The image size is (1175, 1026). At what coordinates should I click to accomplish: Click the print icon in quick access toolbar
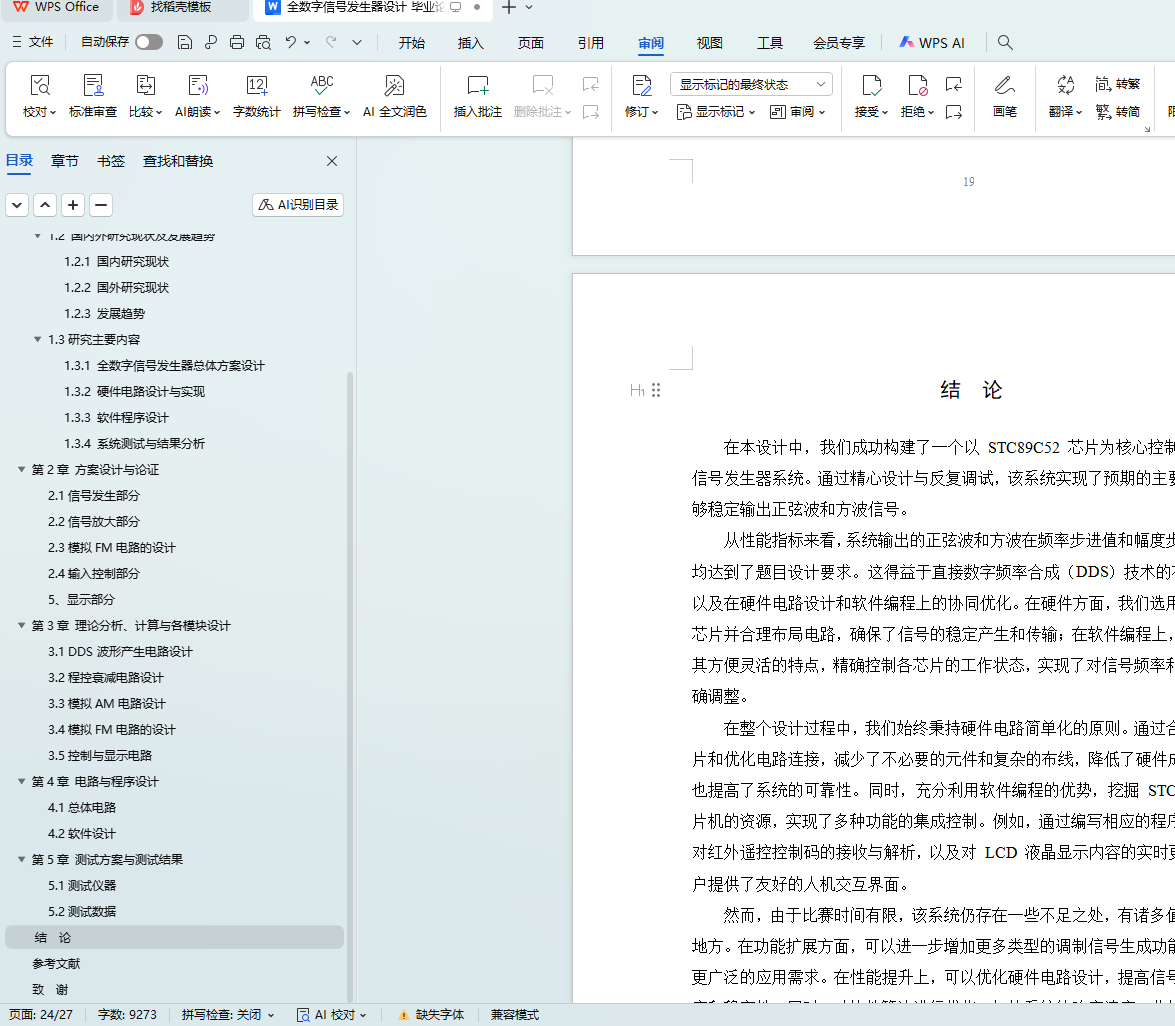click(x=237, y=42)
